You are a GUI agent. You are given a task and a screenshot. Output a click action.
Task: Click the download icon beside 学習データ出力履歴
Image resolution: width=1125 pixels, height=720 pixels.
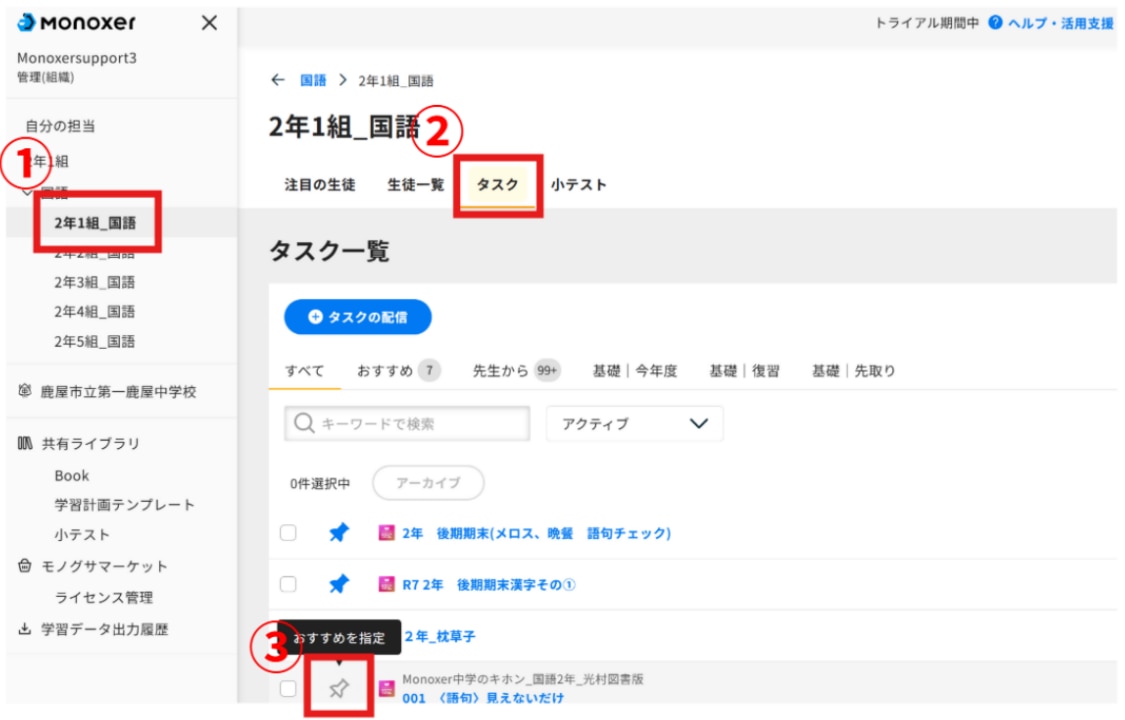[25, 629]
